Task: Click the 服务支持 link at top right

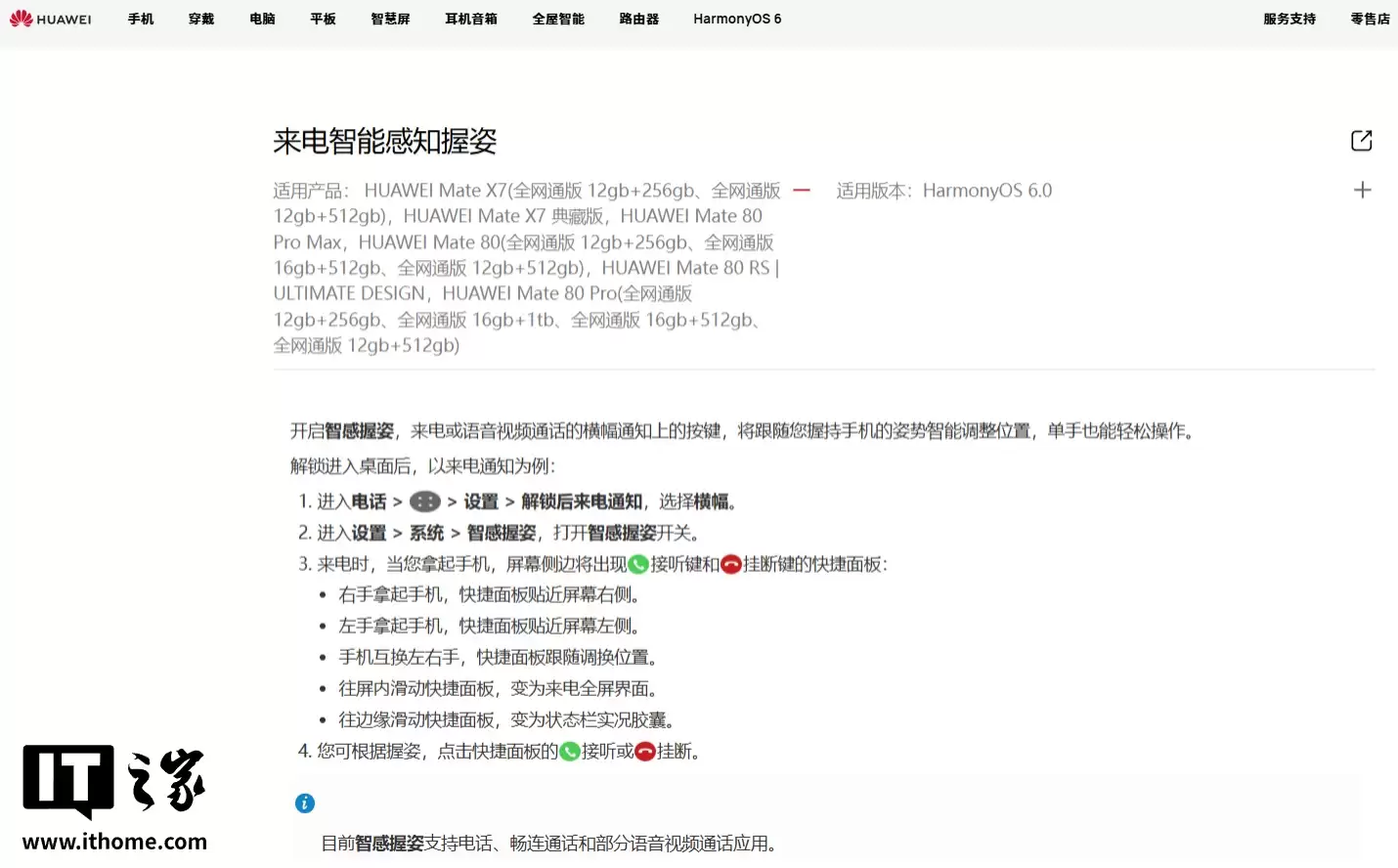Action: [1289, 18]
